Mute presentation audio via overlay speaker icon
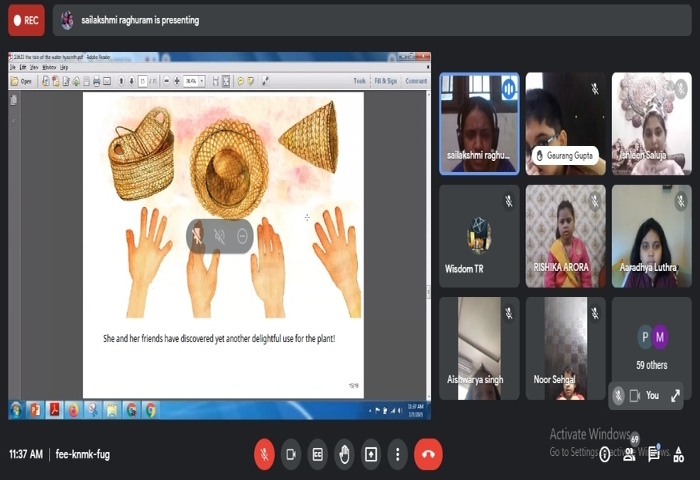This screenshot has width=700, height=480. tap(219, 236)
